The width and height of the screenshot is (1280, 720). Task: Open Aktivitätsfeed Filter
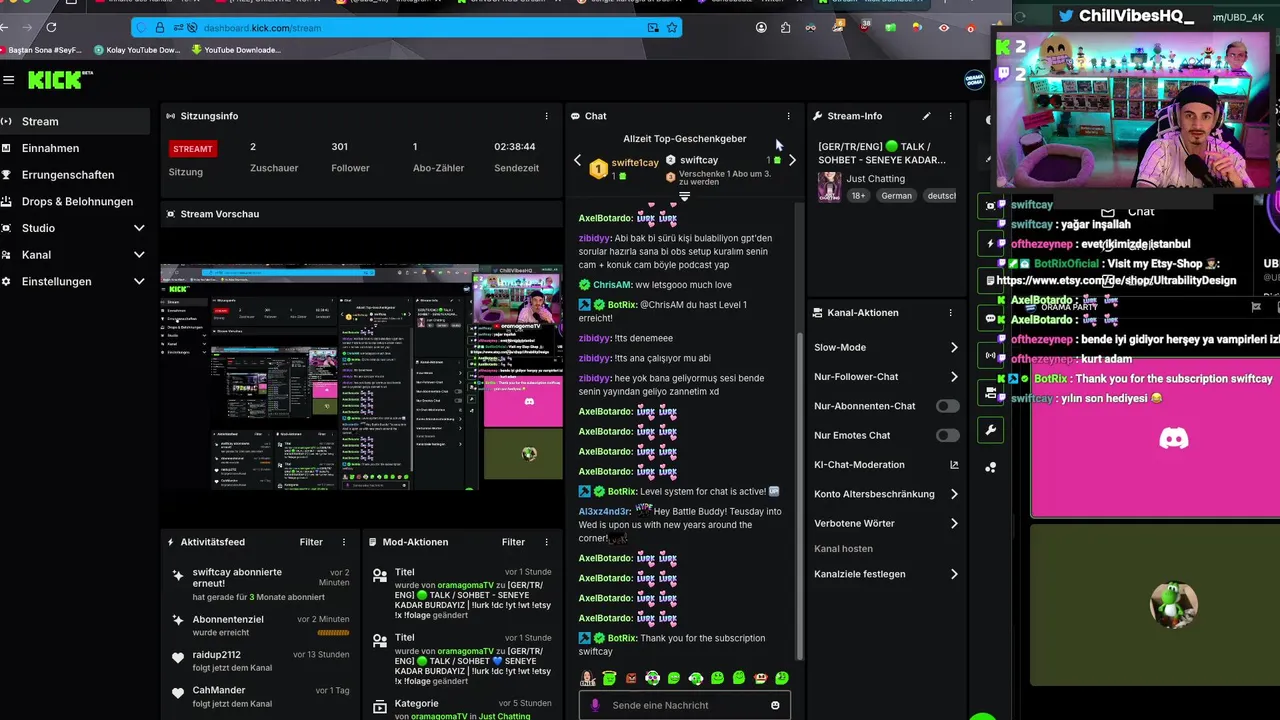click(311, 542)
